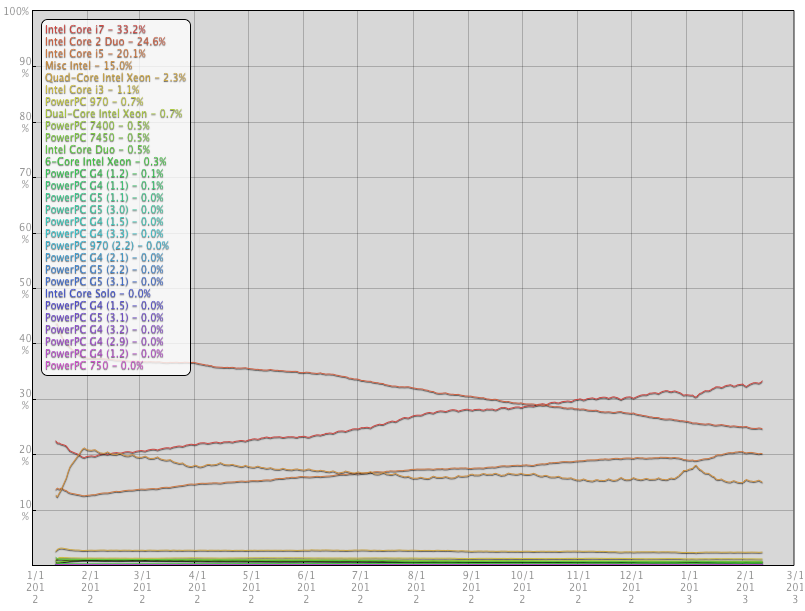Select PowerPC 7450 – 0.5% legend entry
Image resolution: width=805 pixels, height=611 pixels.
[x=97, y=138]
